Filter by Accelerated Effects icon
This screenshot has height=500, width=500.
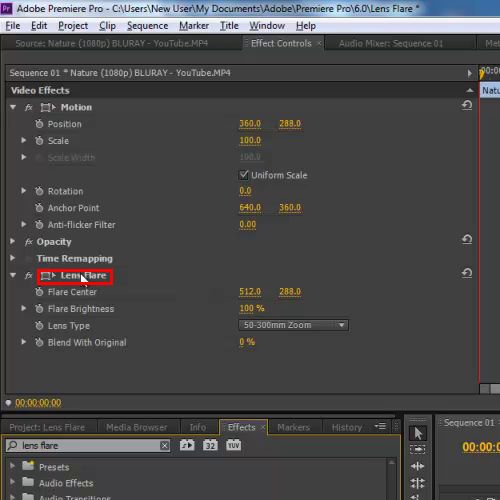coord(187,445)
